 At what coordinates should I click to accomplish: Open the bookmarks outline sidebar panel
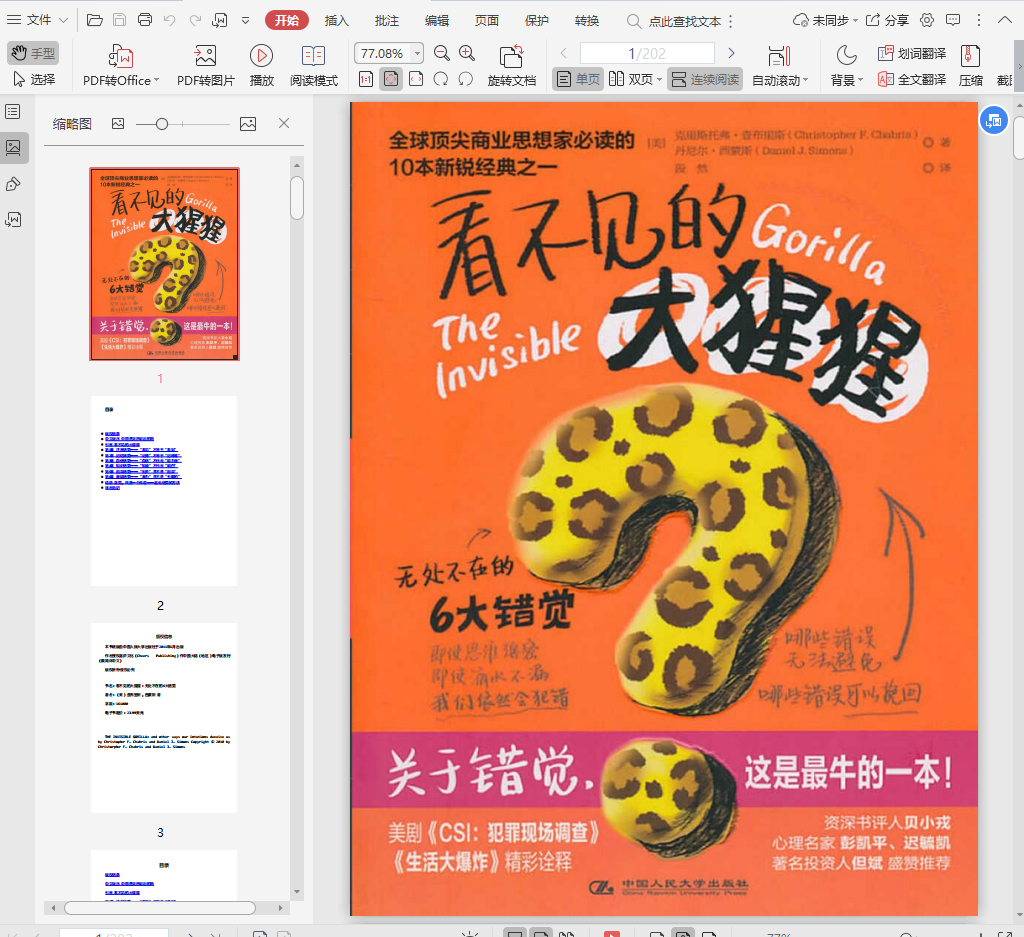[13, 111]
